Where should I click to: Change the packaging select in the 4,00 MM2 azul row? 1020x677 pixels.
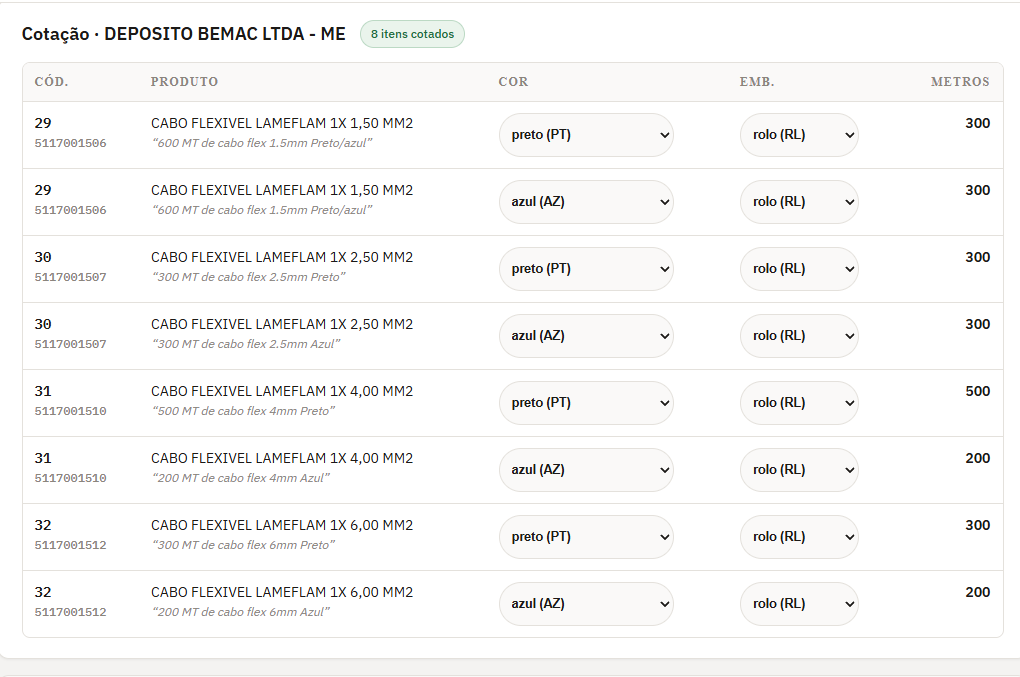tap(799, 470)
